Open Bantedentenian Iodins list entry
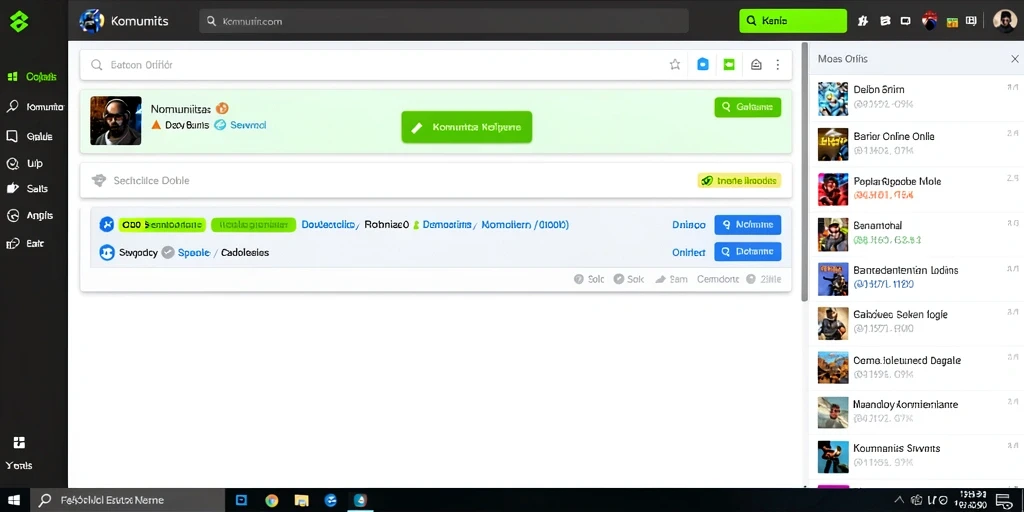Viewport: 1024px width, 512px height. [916, 278]
